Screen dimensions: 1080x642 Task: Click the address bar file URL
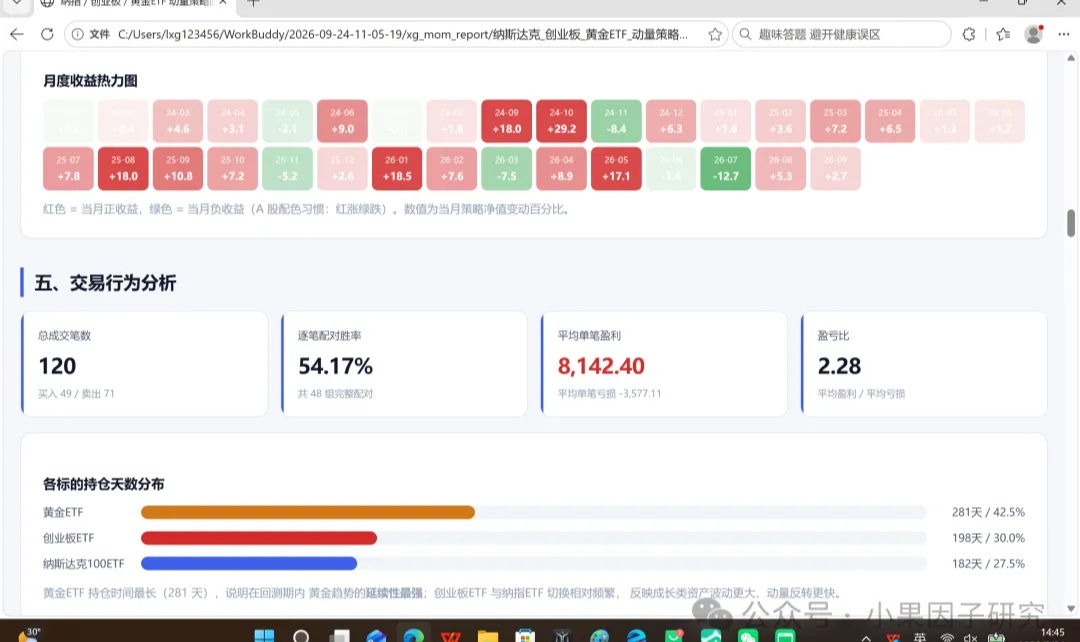point(402,34)
